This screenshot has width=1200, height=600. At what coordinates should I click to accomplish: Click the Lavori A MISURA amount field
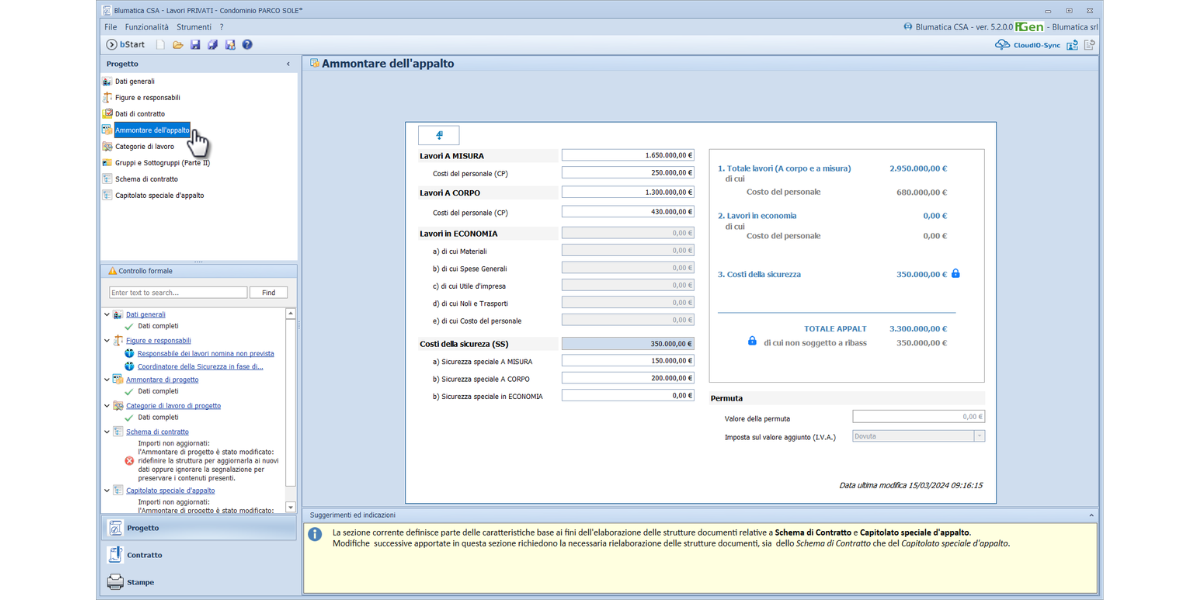click(628, 156)
